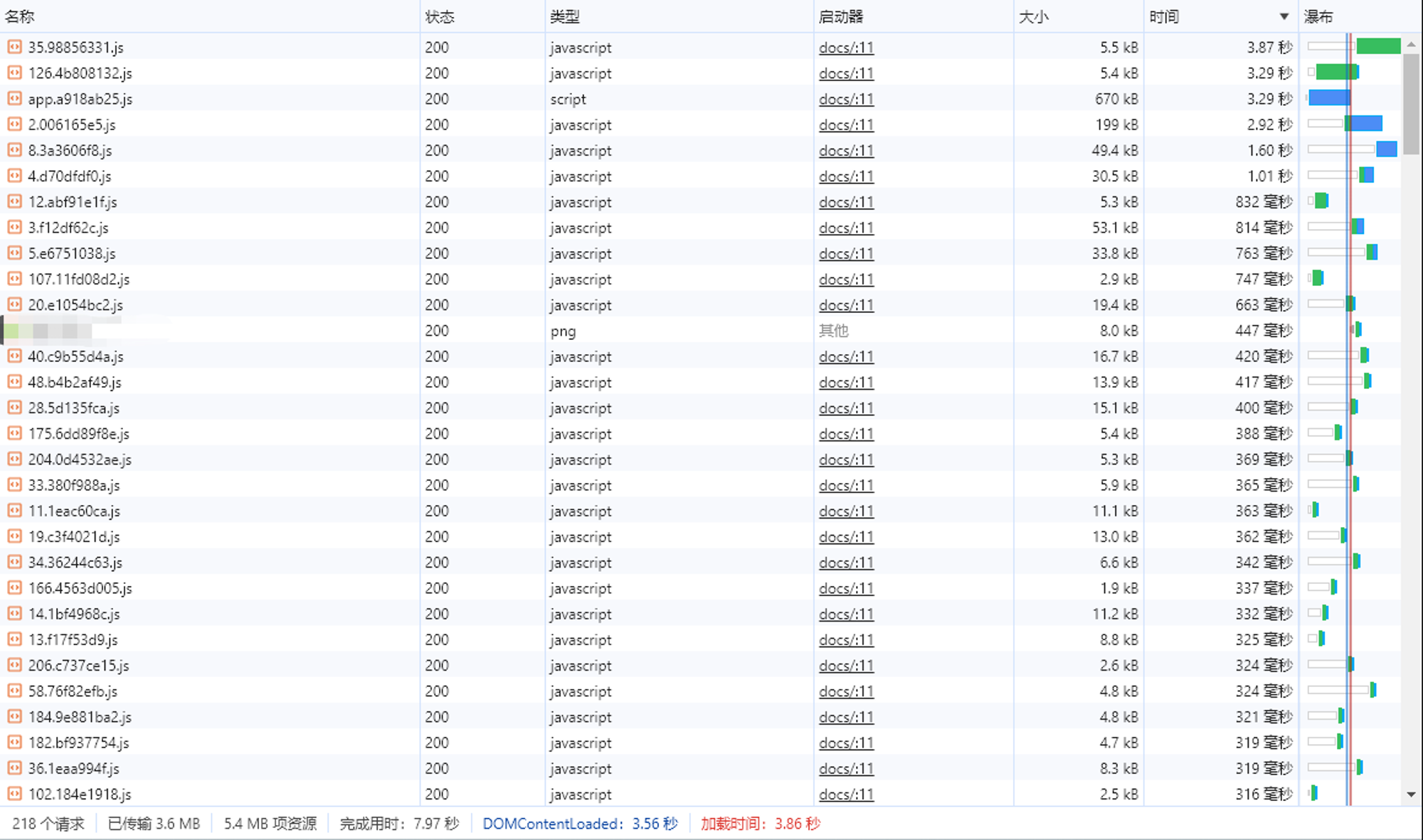The image size is (1423, 840).
Task: Click the script icon of 107.11fd08d2.js
Action: (x=14, y=279)
